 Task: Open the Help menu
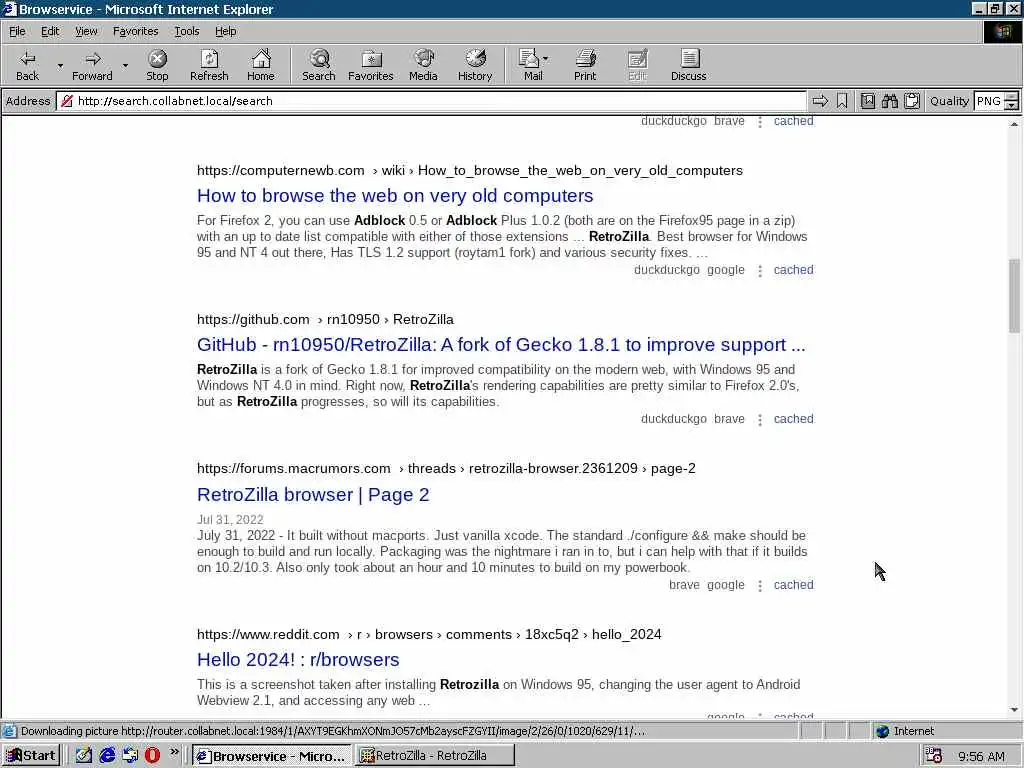click(x=225, y=31)
